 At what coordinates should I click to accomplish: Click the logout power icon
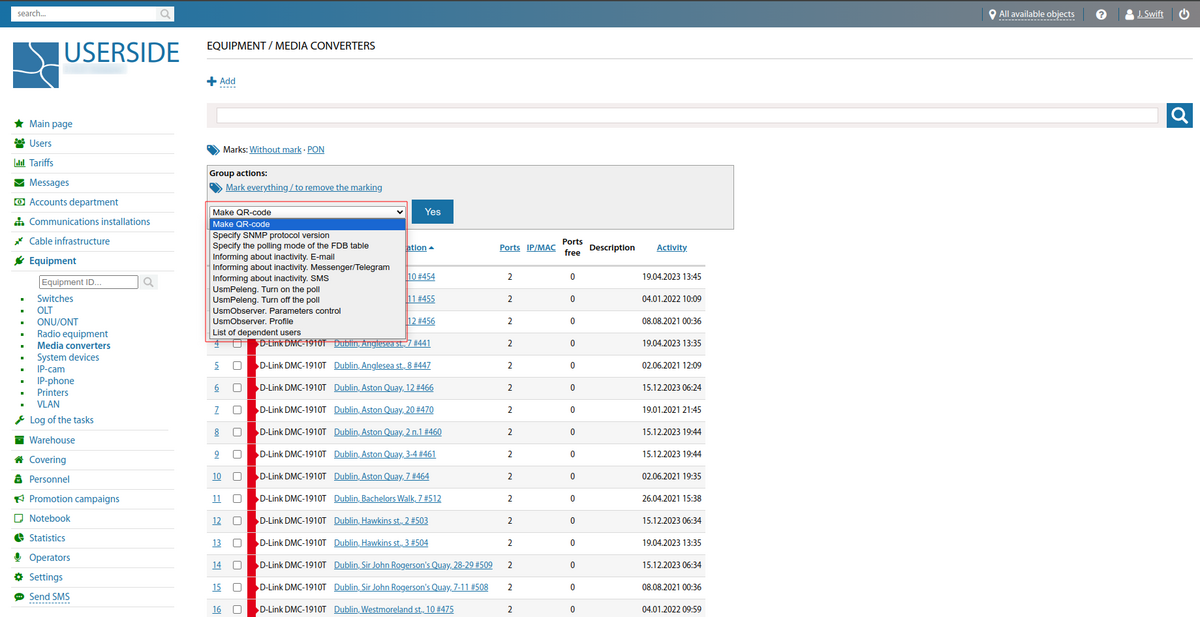coord(1182,14)
